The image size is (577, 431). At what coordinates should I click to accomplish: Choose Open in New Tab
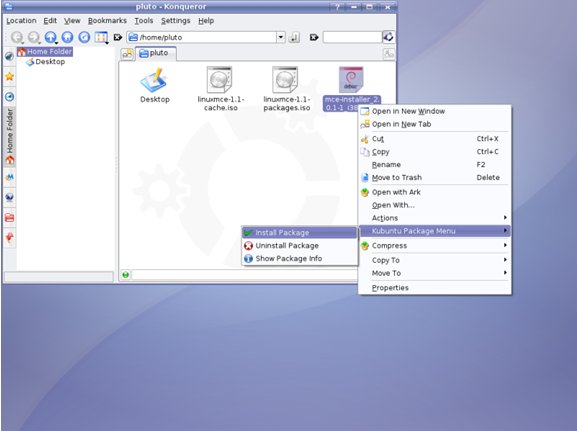435,124
